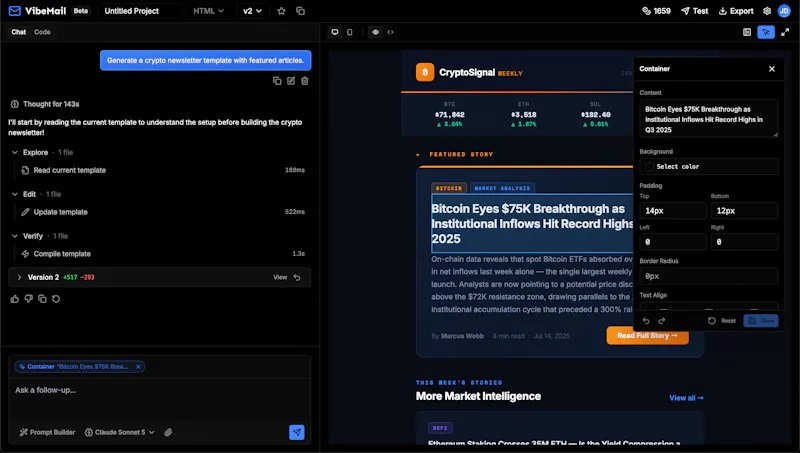Expand the Version 2 diff row
This screenshot has width=800, height=453.
(x=19, y=278)
